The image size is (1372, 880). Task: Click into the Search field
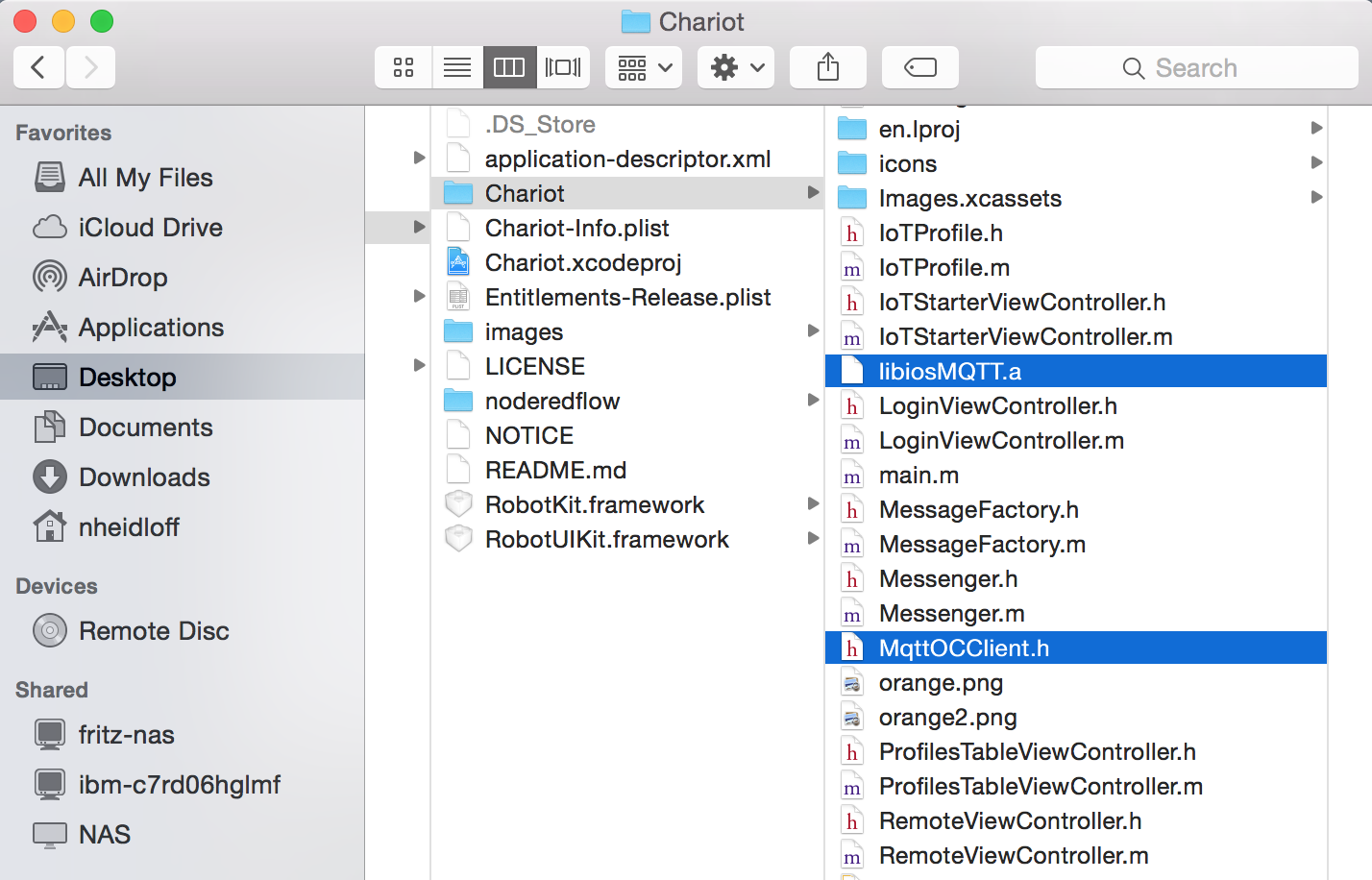1196,67
